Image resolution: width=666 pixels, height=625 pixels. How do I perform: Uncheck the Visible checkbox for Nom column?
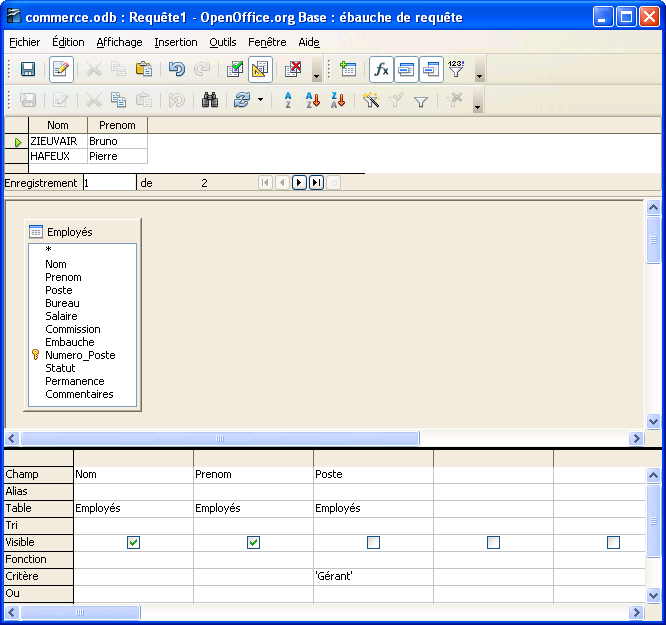tap(133, 542)
